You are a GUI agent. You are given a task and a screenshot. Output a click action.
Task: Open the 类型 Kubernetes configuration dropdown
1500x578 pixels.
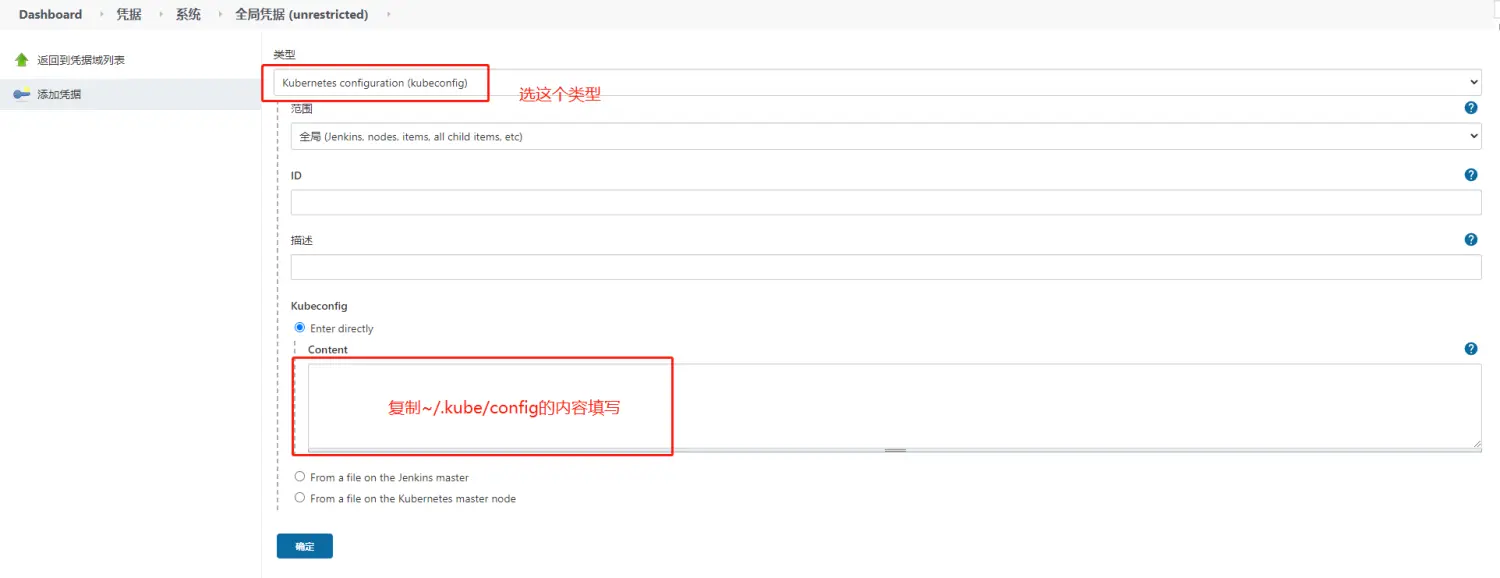click(877, 82)
